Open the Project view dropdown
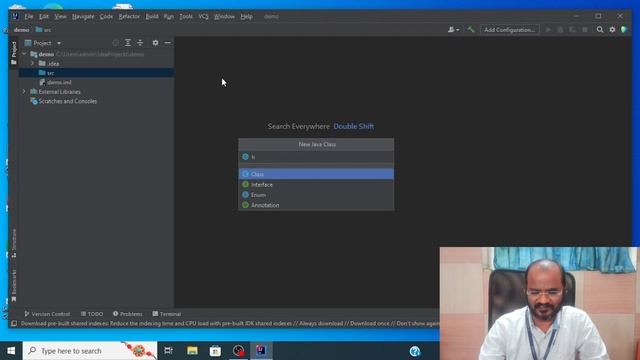Screen dimensions: 640x360 pyautogui.click(x=42, y=43)
